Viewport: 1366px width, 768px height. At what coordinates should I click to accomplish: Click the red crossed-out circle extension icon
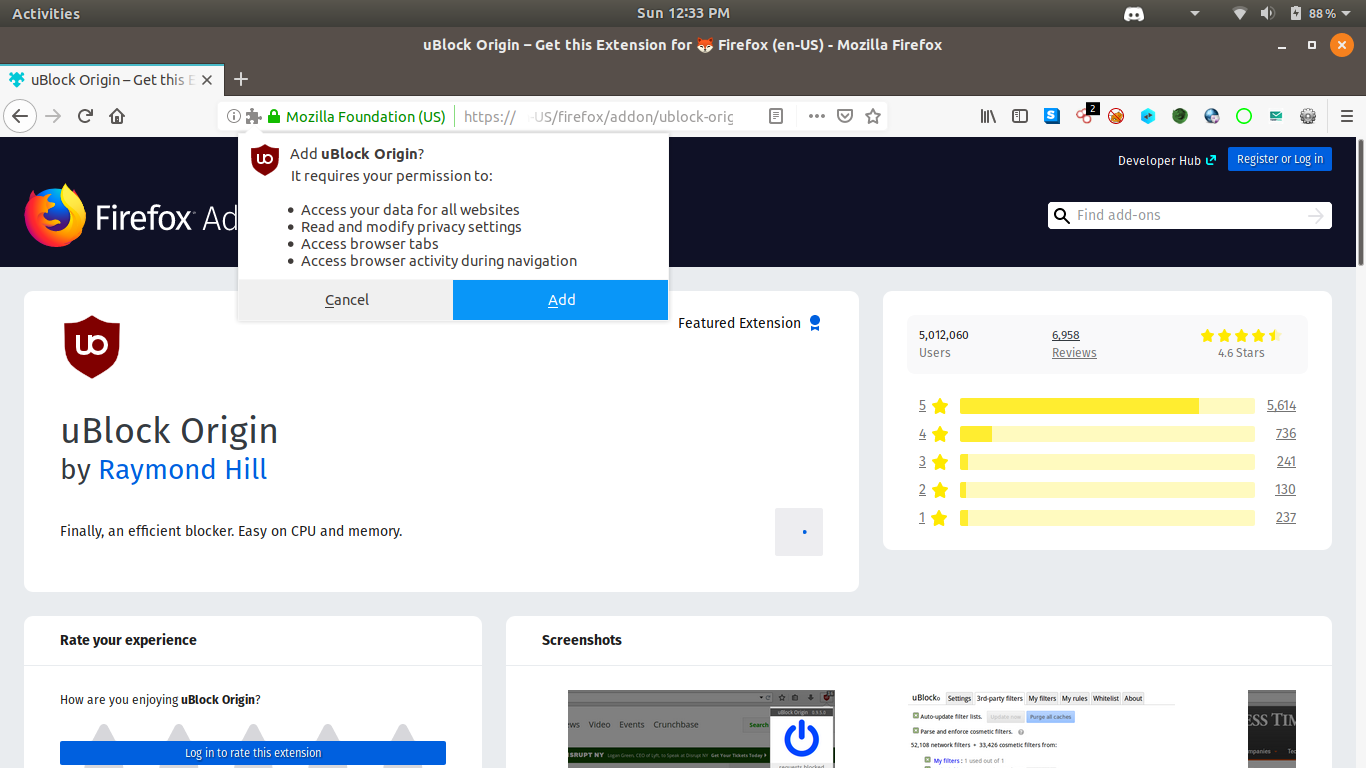tap(1116, 116)
